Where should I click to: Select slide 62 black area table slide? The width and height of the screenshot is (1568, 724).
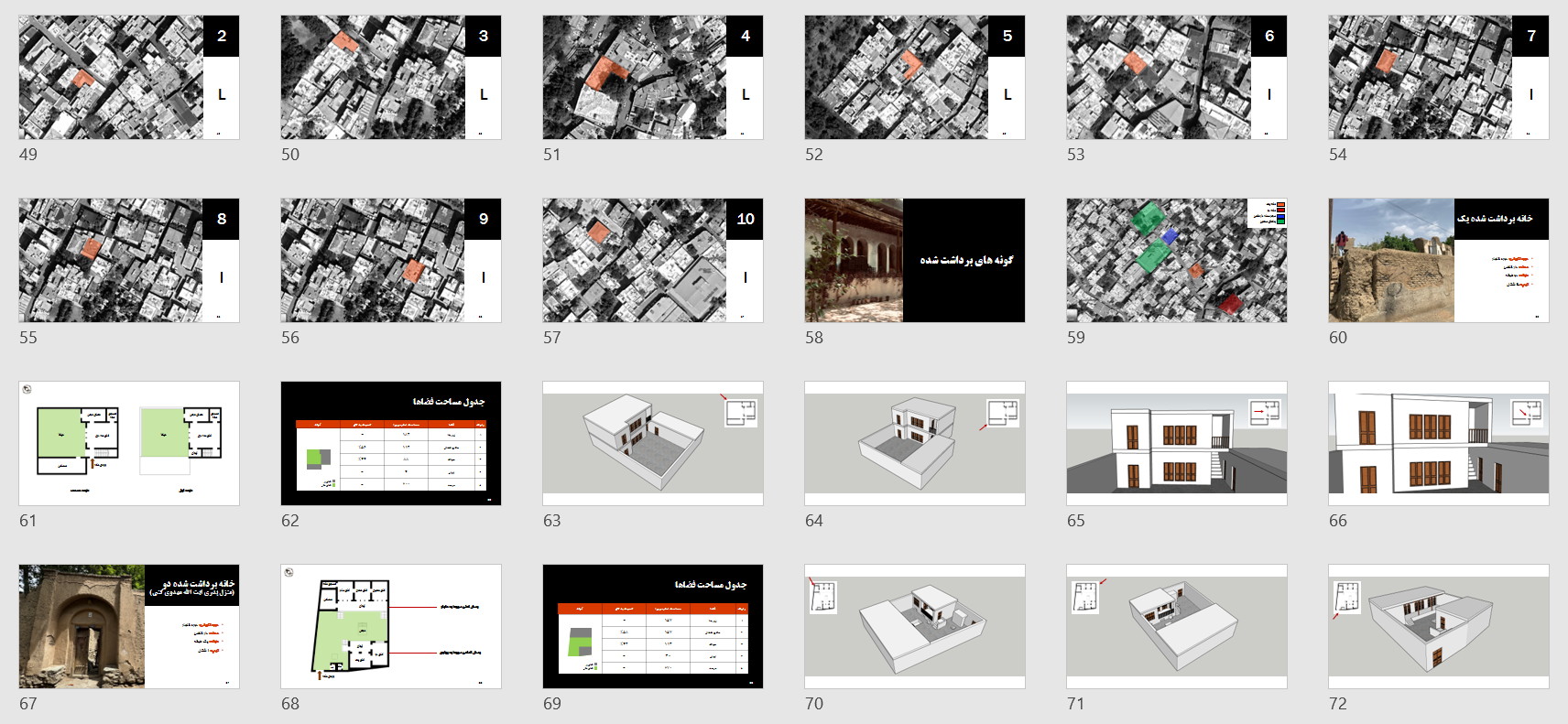tap(390, 443)
